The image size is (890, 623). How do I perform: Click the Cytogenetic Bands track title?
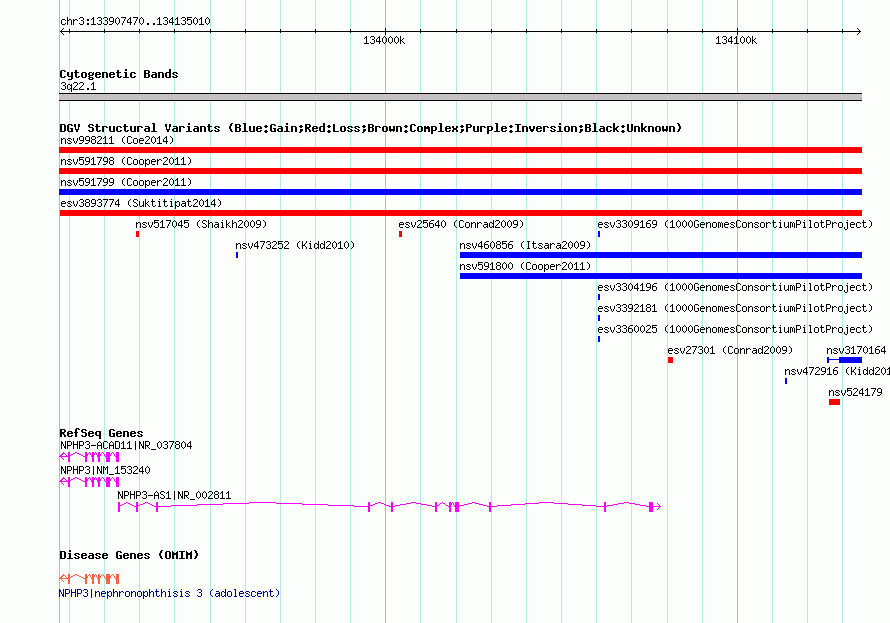click(x=119, y=74)
